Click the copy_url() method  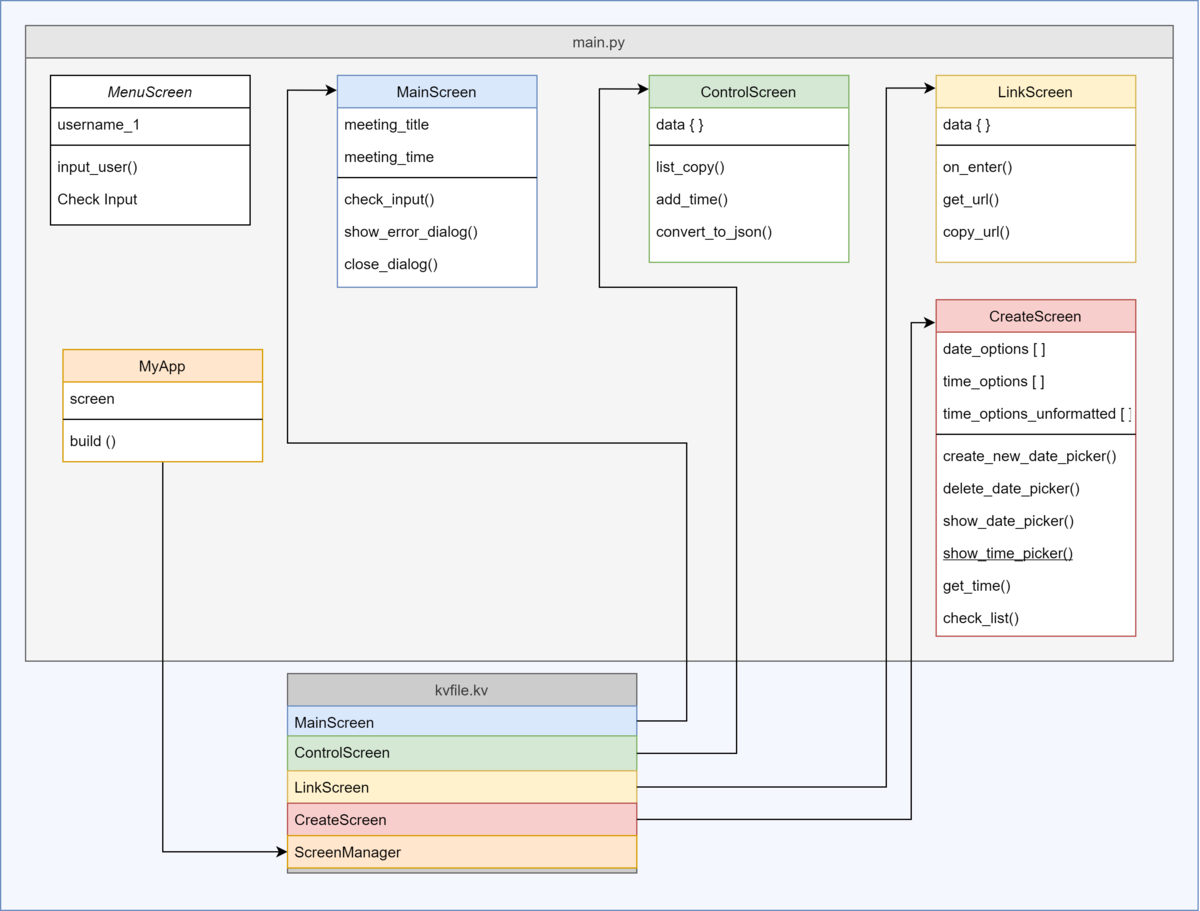(x=976, y=232)
